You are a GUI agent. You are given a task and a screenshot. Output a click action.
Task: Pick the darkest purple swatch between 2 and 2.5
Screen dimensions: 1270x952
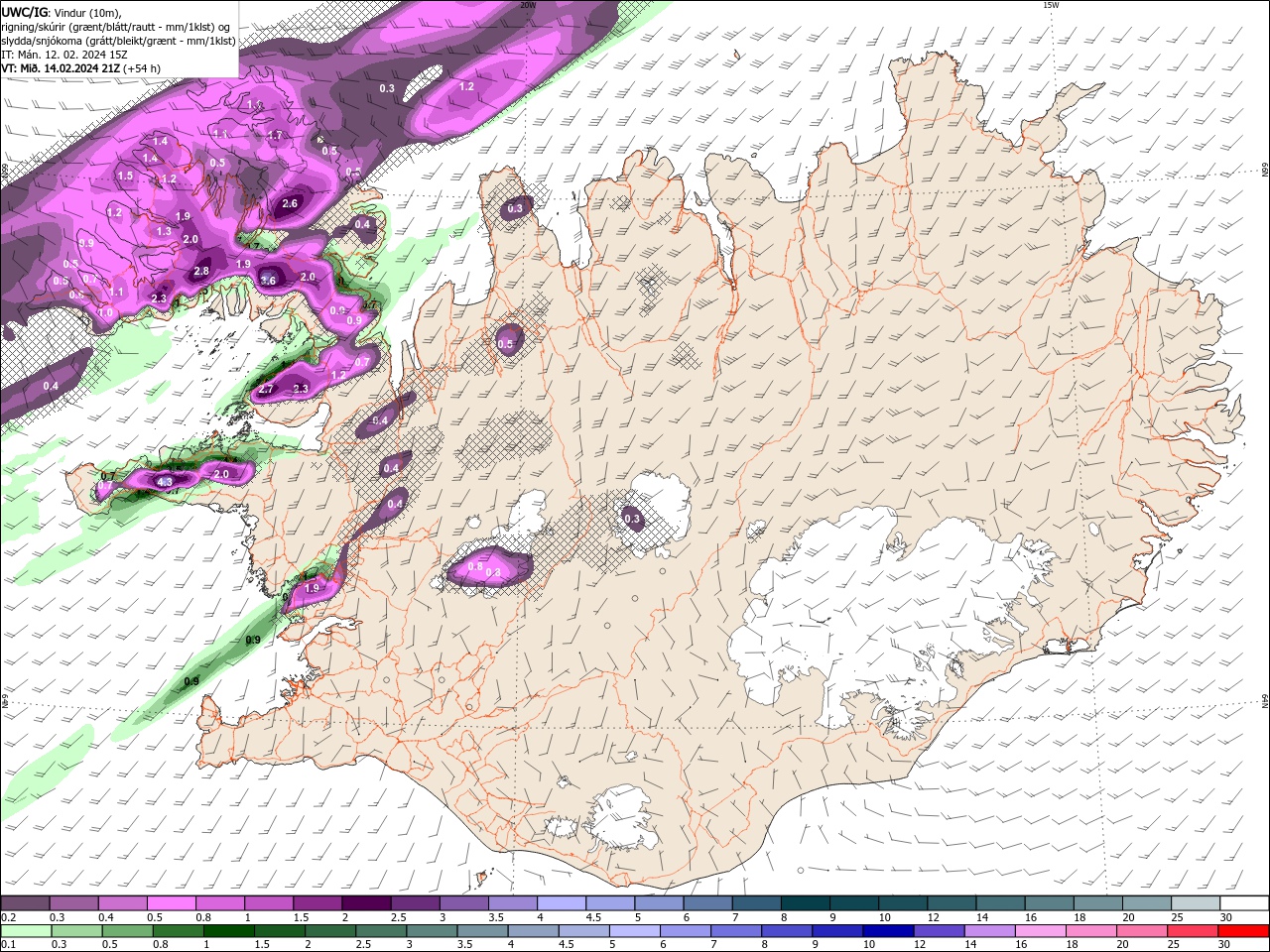click(x=365, y=904)
